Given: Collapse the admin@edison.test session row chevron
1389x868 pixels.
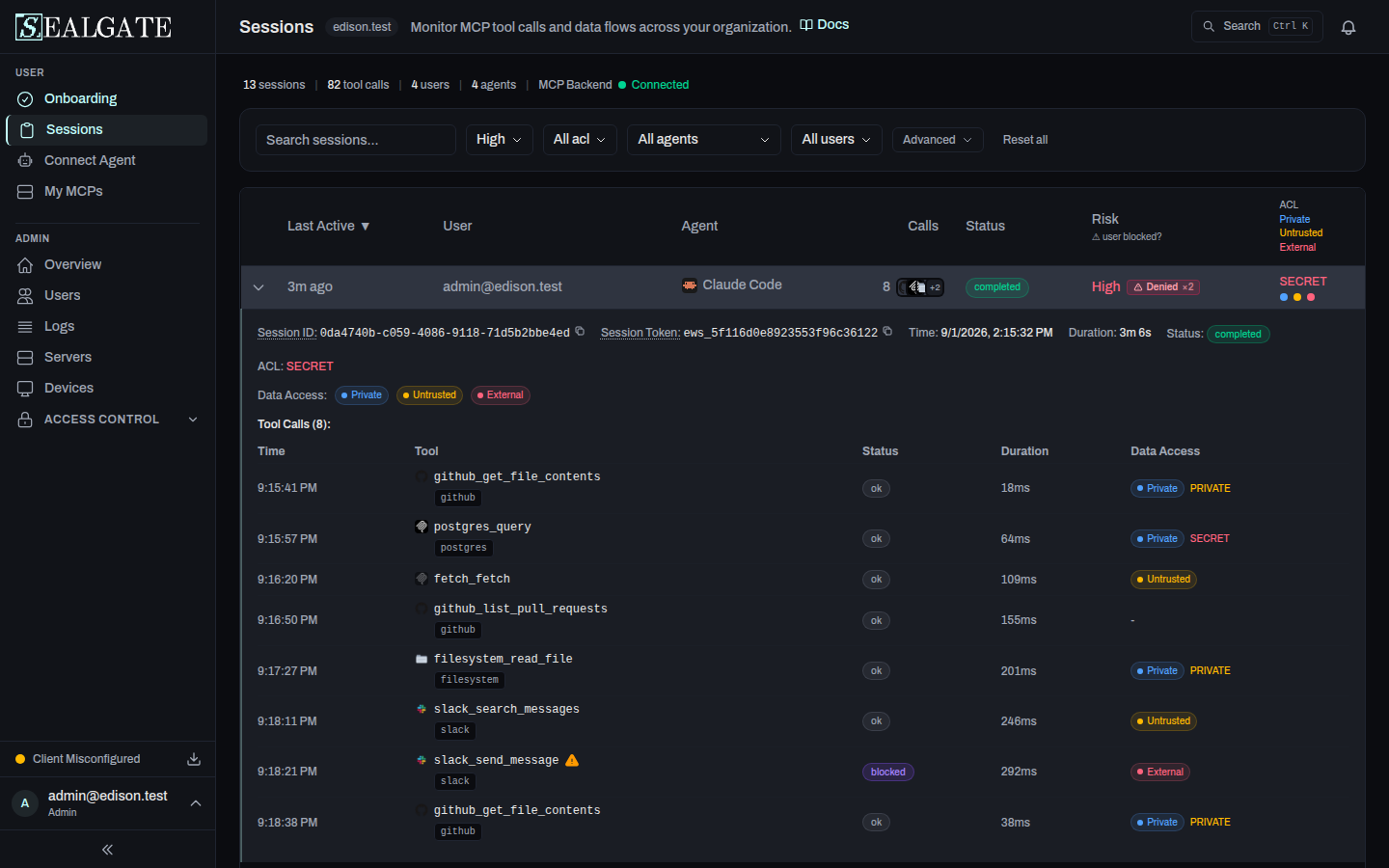Looking at the screenshot, I should [x=259, y=287].
